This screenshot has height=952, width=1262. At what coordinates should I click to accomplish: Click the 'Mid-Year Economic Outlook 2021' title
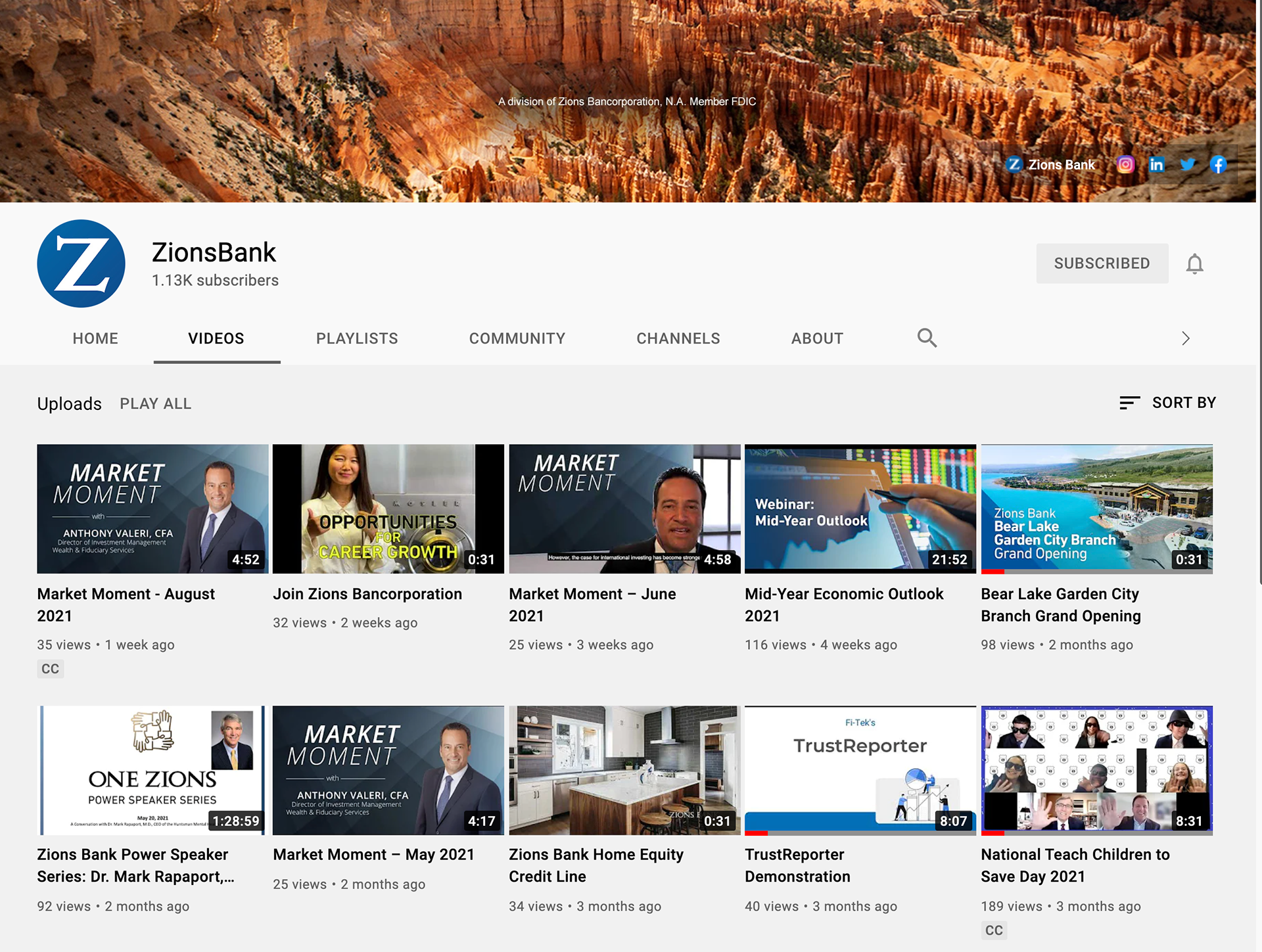(x=844, y=604)
